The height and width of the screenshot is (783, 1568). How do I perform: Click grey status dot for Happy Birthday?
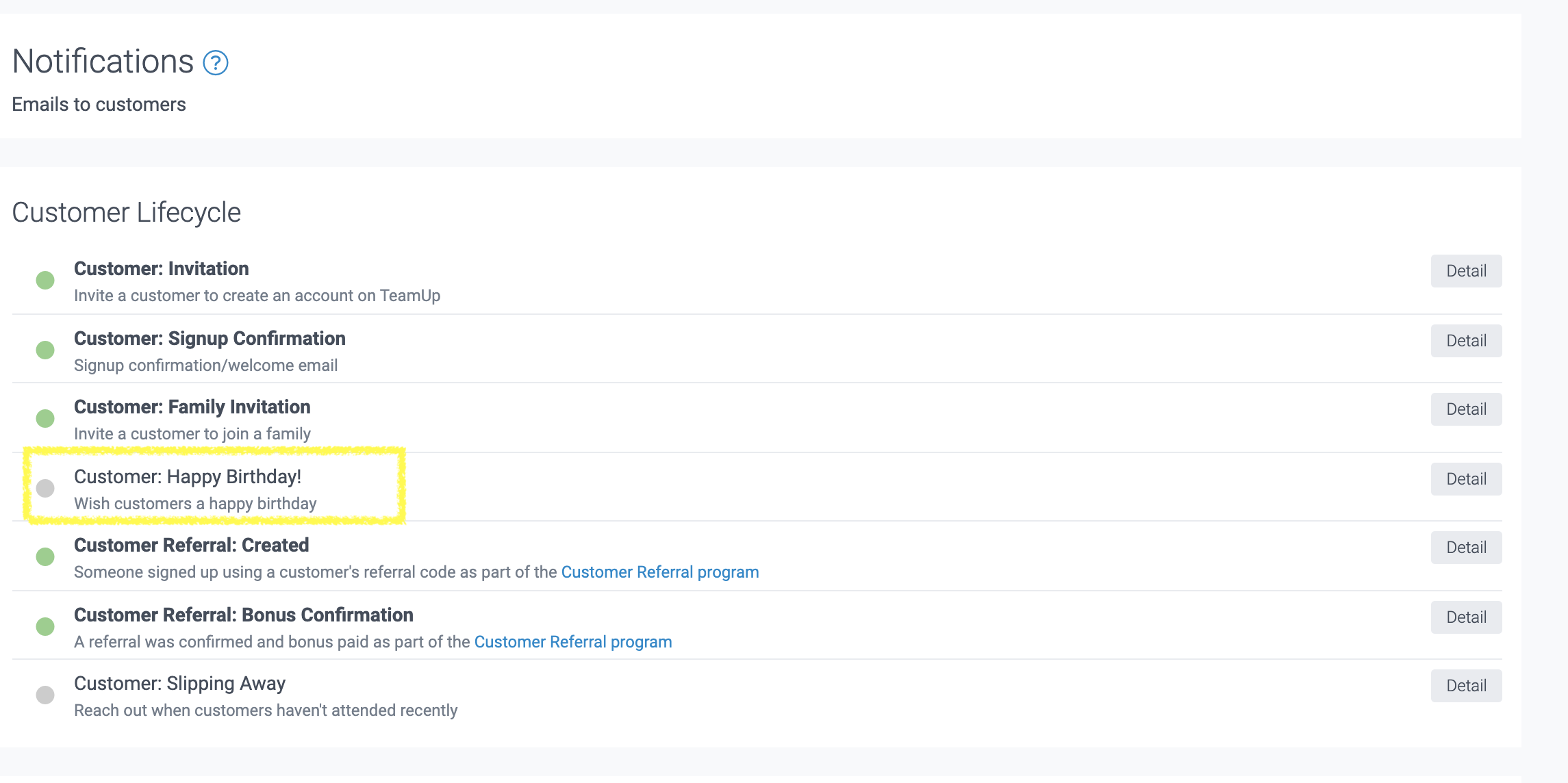click(45, 488)
